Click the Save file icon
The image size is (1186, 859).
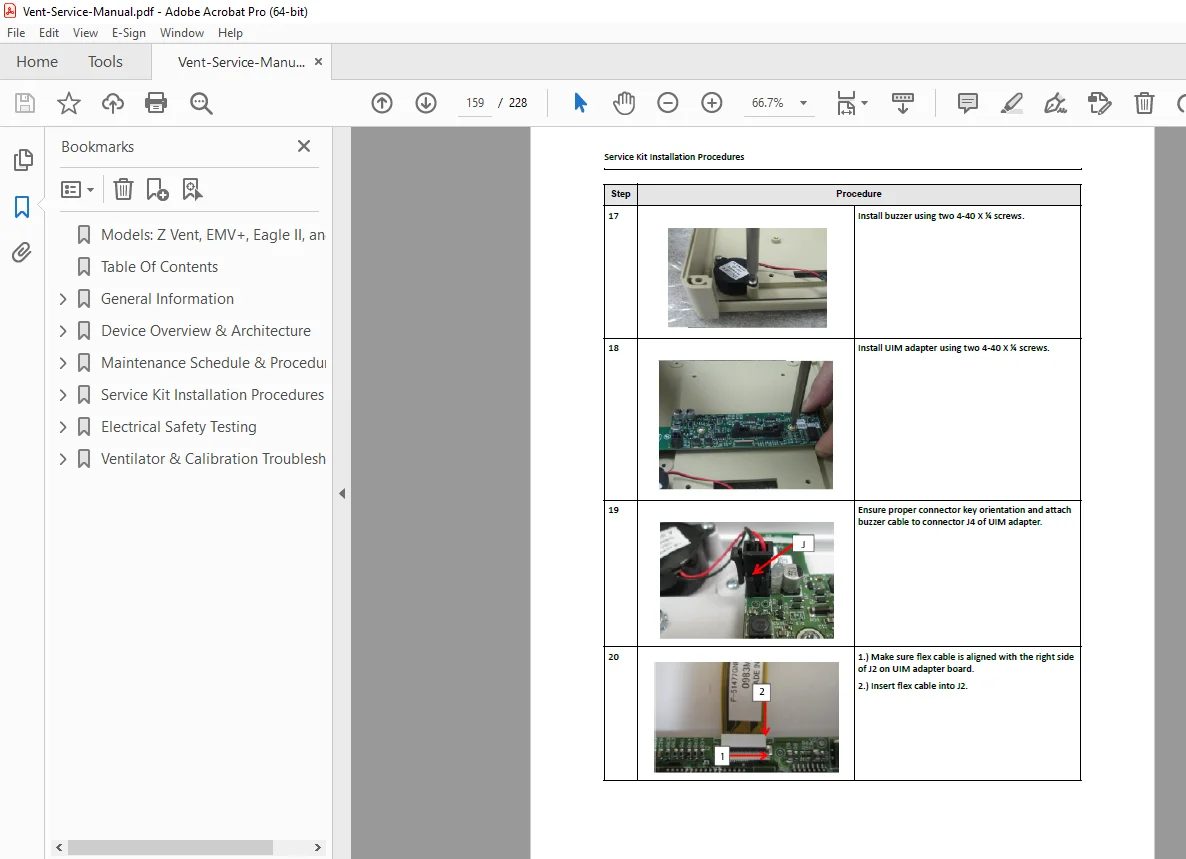25,103
